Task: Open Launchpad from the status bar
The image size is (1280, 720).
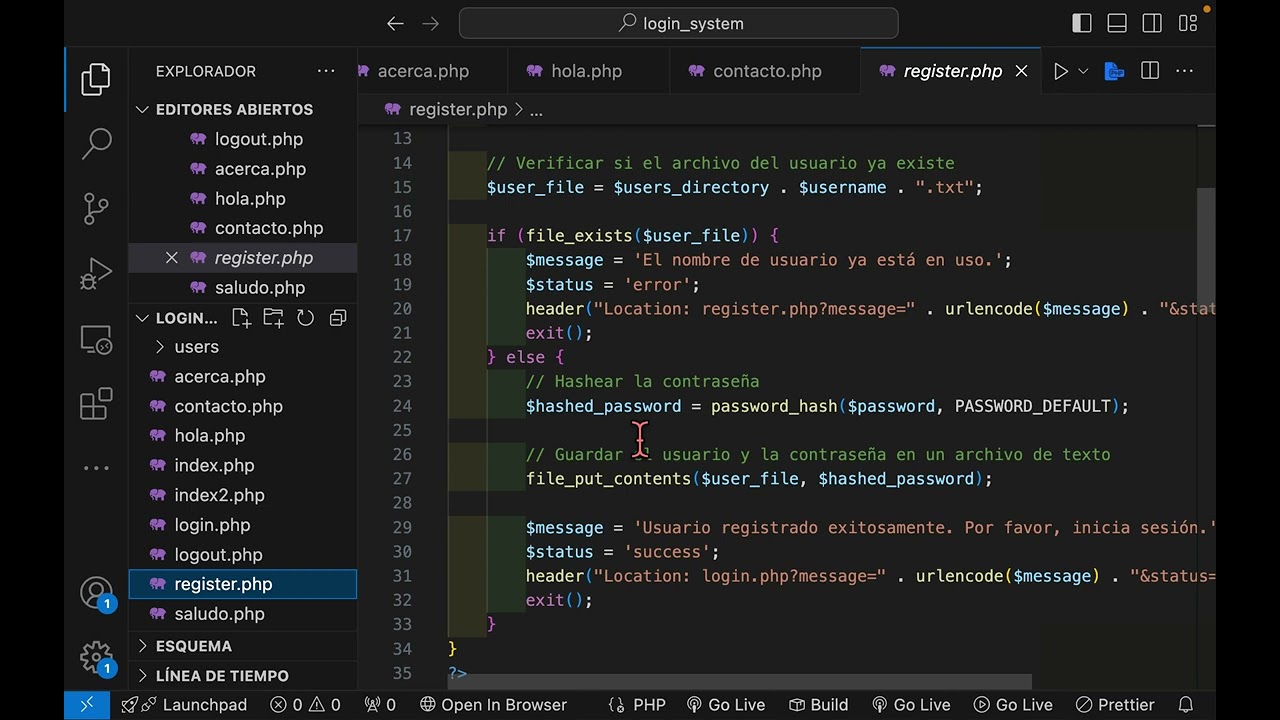Action: pos(184,705)
